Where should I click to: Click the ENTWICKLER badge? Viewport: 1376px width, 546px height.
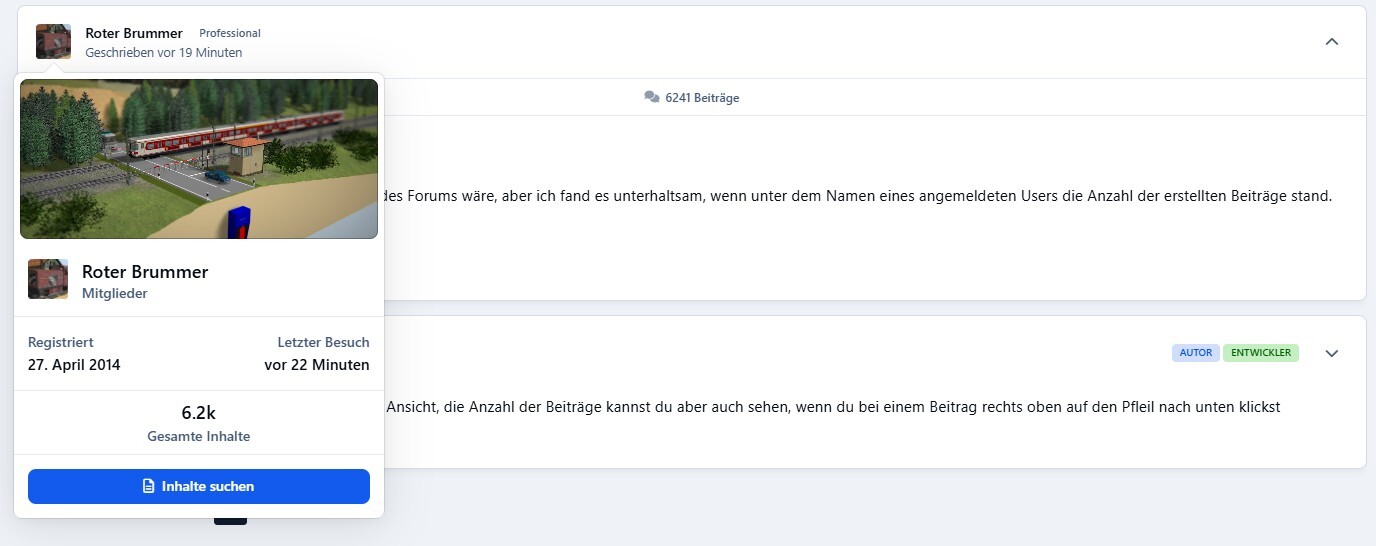[x=1261, y=353]
